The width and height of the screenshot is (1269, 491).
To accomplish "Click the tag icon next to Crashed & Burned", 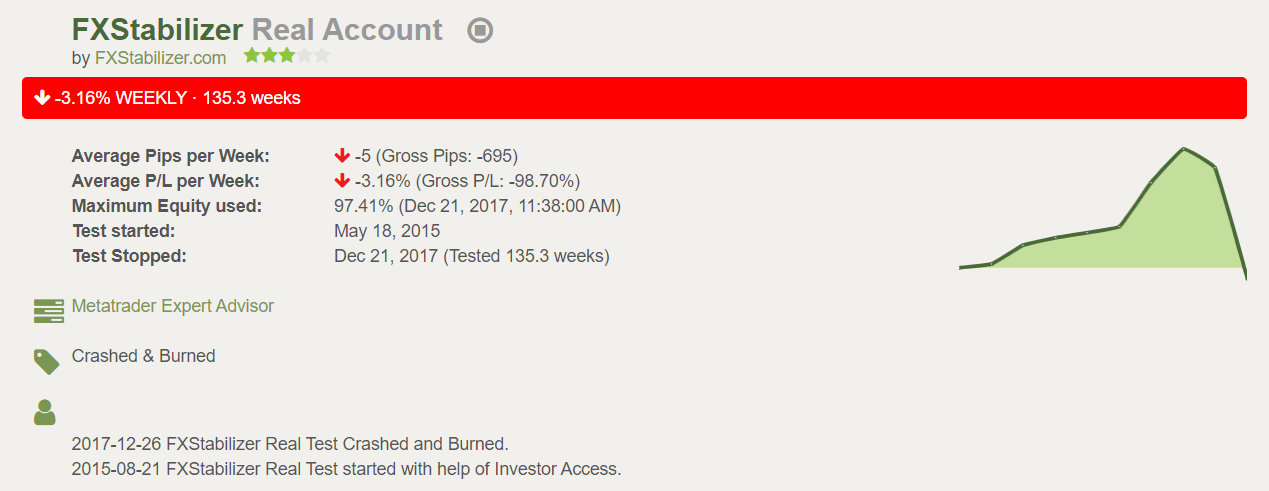I will [x=46, y=361].
